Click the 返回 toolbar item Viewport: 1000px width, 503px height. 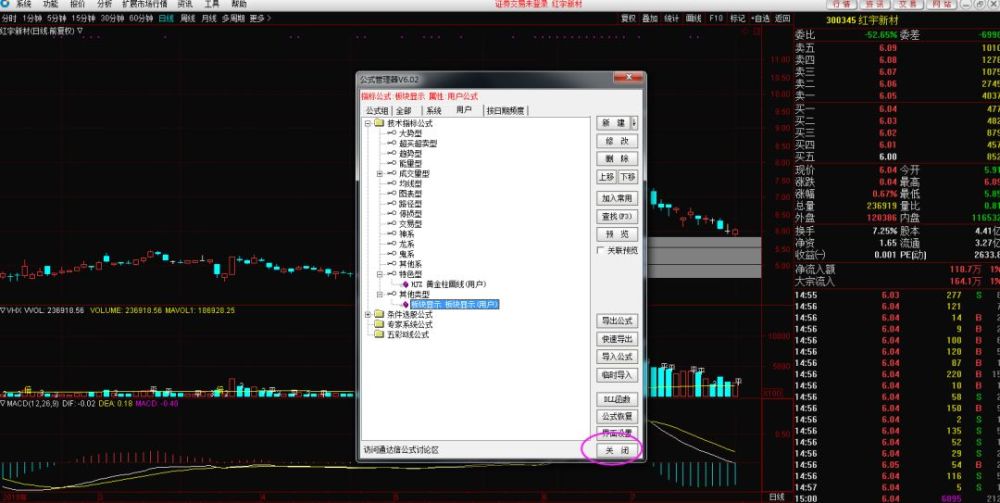click(x=783, y=18)
